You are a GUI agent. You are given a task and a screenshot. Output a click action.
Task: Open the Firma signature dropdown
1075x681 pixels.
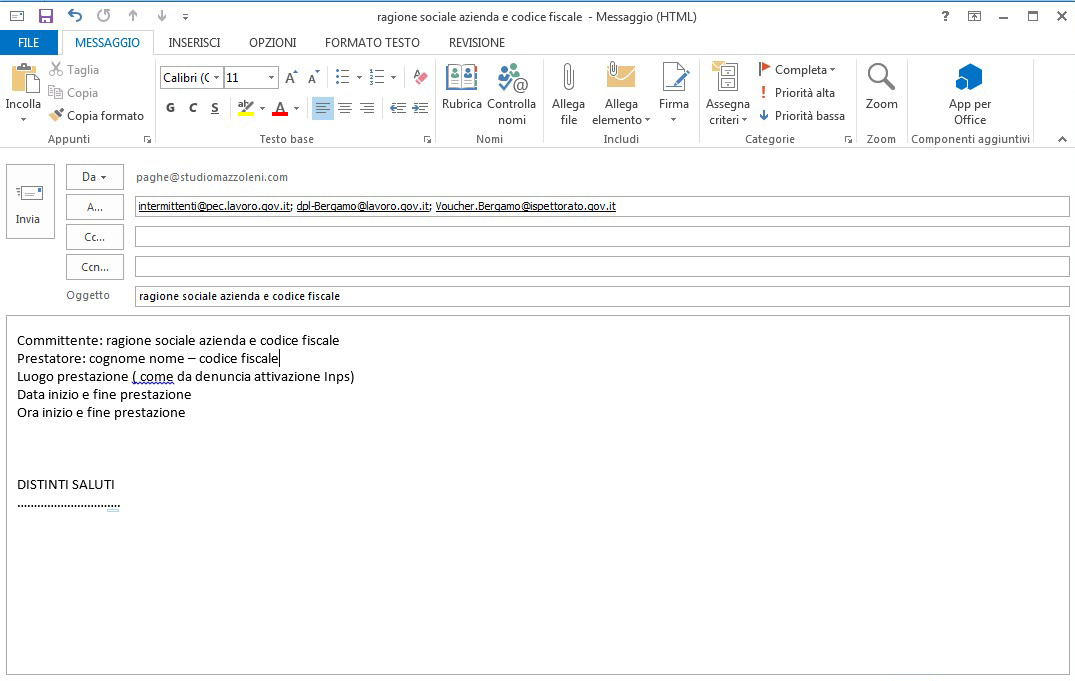point(674,94)
